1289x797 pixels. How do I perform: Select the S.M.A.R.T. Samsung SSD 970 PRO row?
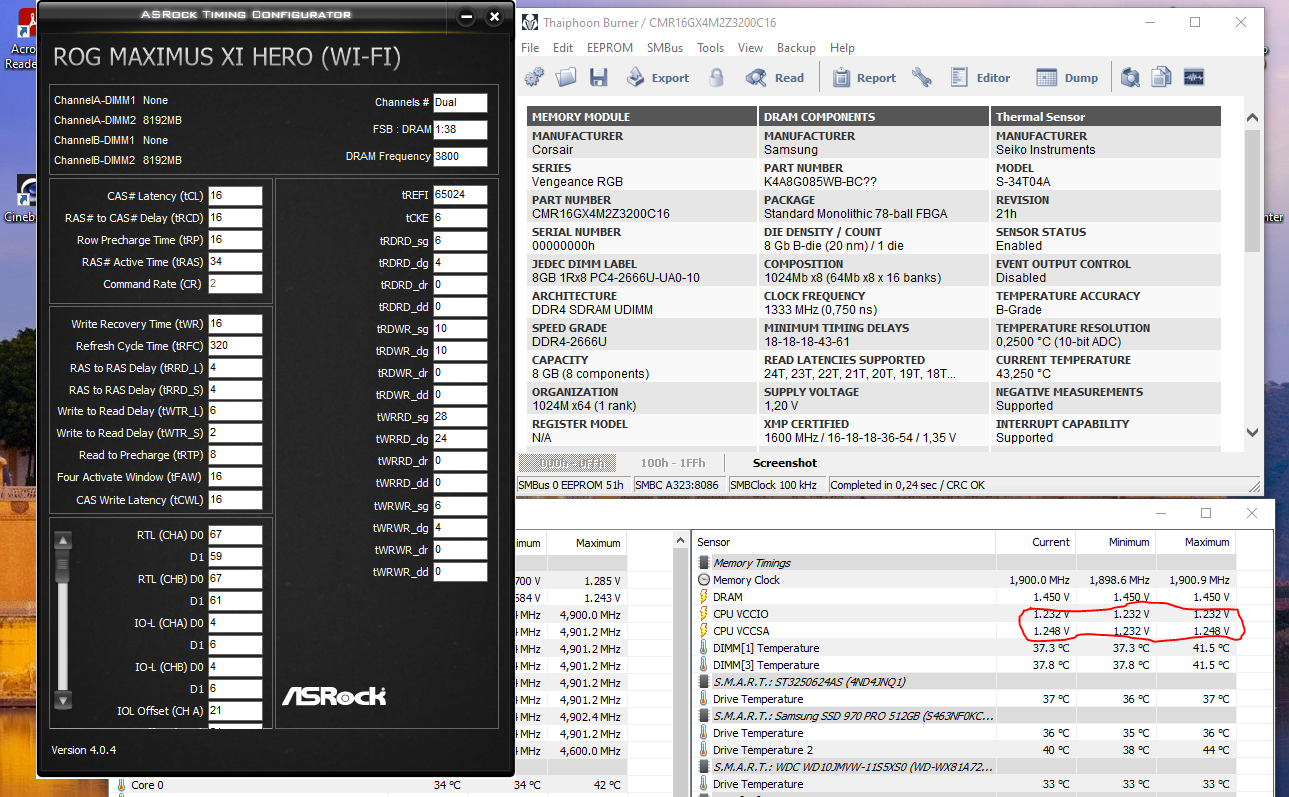[966, 716]
